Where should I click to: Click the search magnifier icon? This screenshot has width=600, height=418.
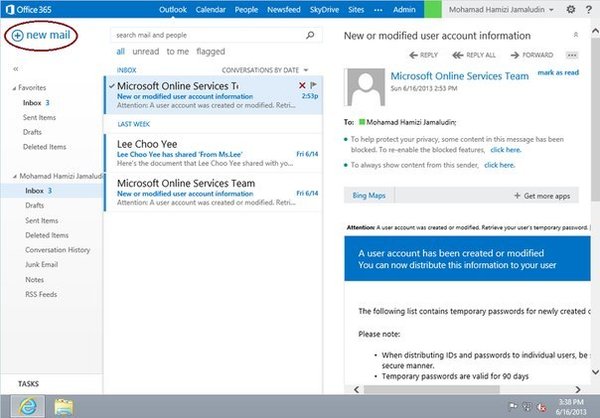(x=311, y=34)
